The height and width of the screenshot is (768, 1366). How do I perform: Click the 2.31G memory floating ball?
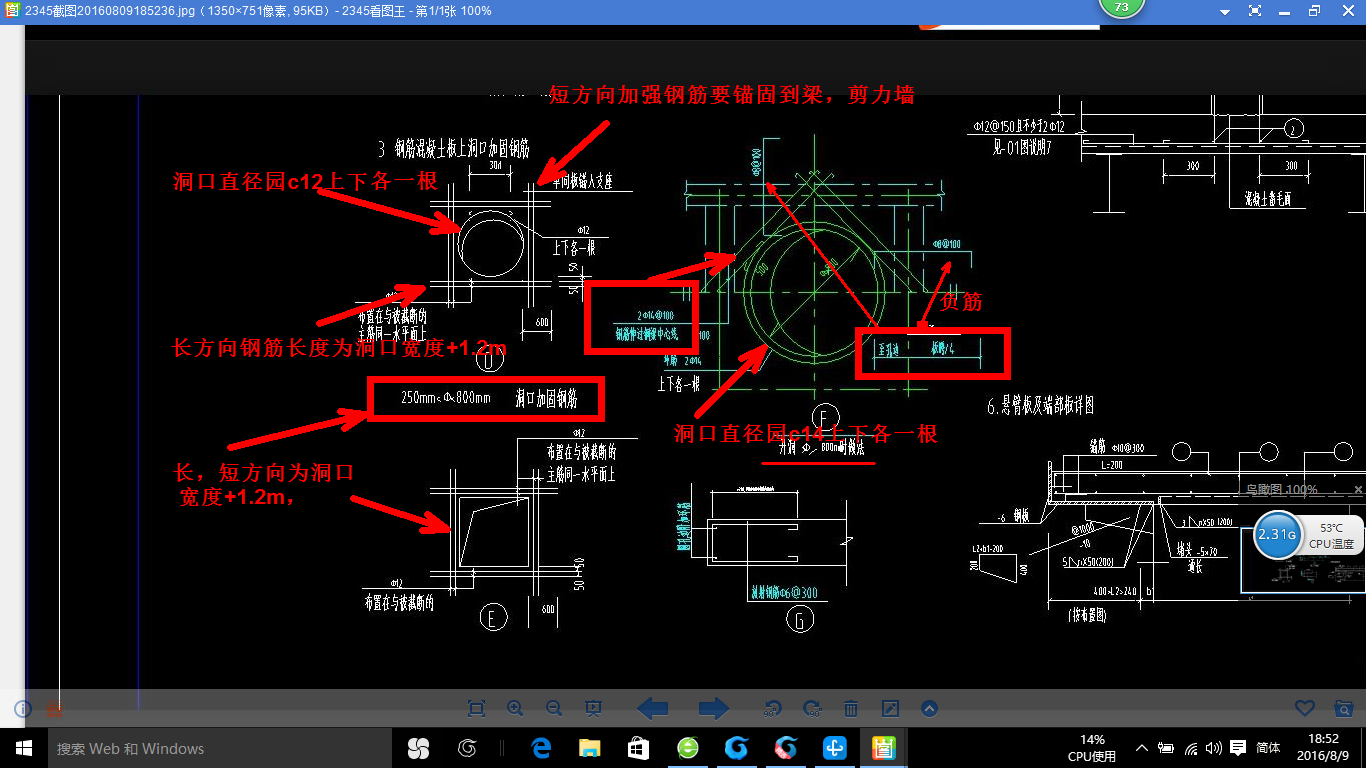[1277, 535]
